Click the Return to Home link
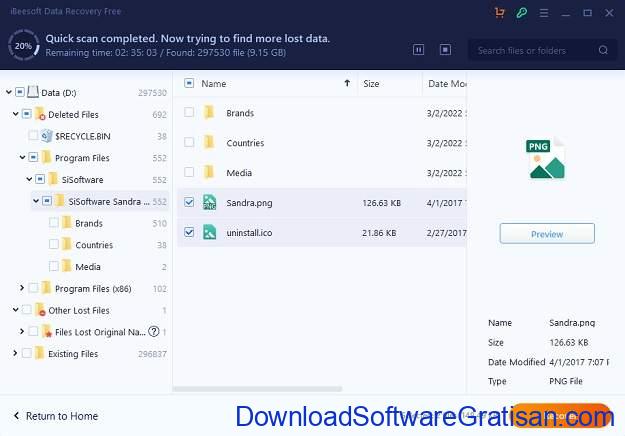Viewport: 625px width, 436px height. pos(62,416)
